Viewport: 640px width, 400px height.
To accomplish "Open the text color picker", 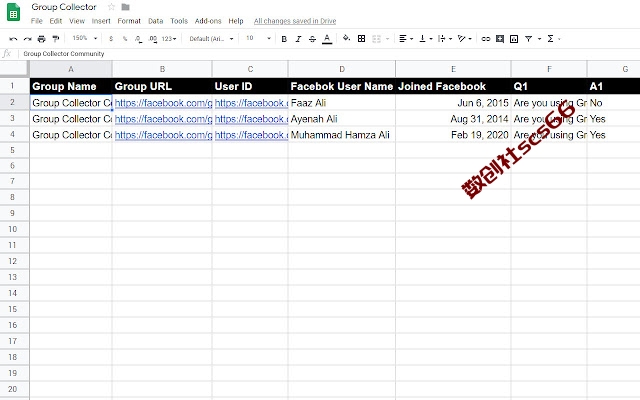I will [327, 39].
